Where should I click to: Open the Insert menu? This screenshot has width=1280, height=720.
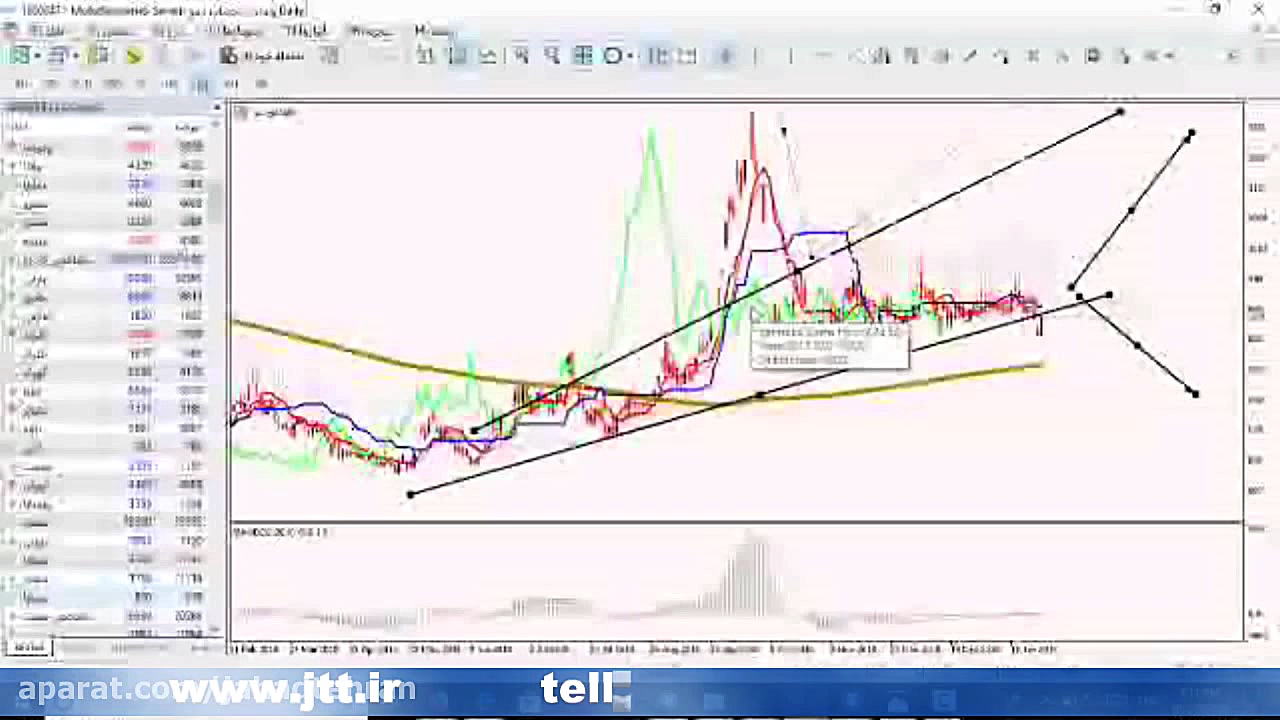(170, 31)
